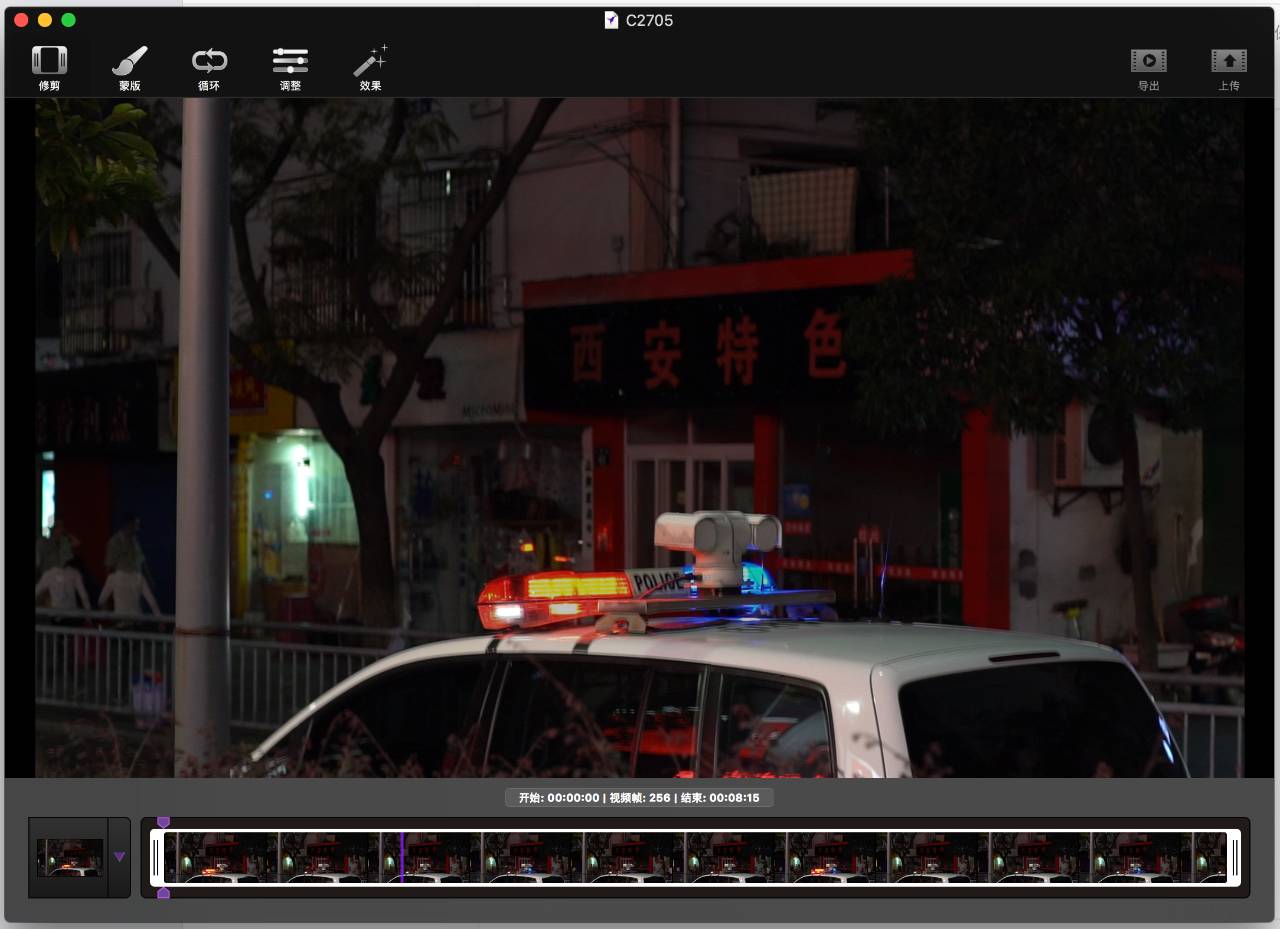This screenshot has width=1280, height=929.
Task: Click the 导出 (Export) film icon
Action: 1148,67
